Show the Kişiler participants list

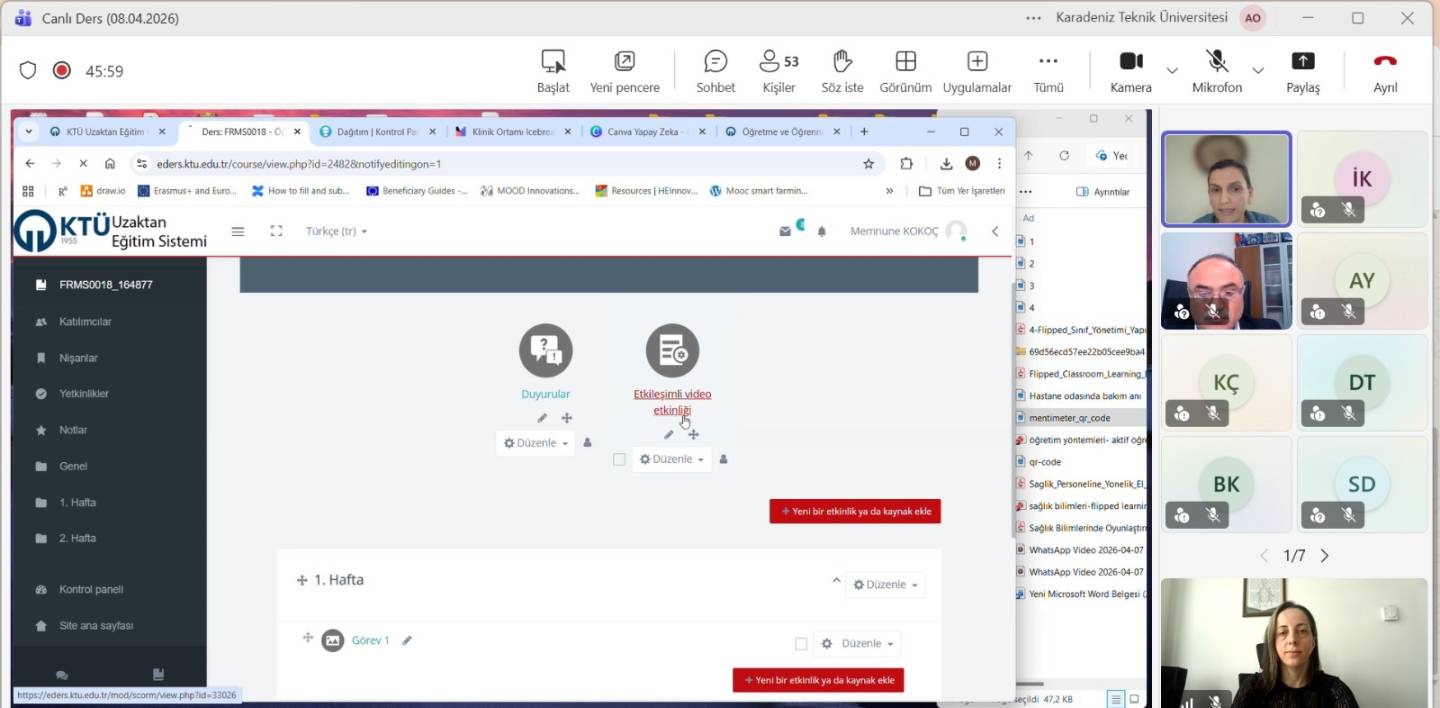[x=778, y=71]
